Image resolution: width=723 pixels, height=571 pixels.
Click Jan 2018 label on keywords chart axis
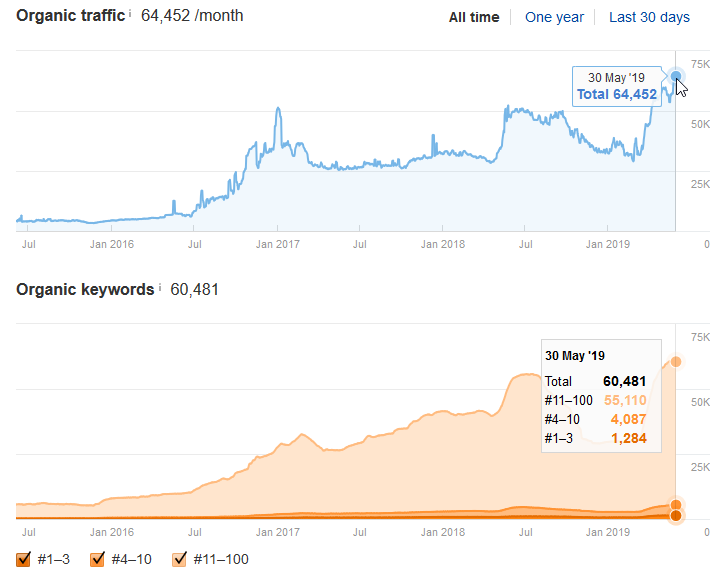tap(441, 532)
